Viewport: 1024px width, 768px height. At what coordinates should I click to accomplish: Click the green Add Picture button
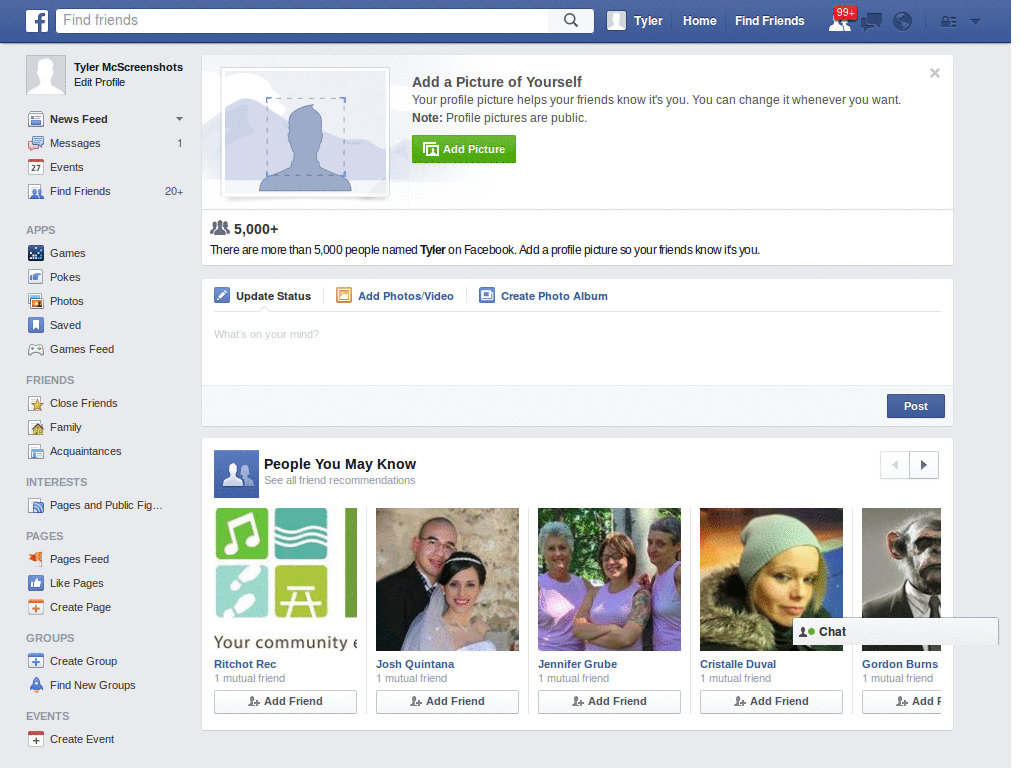tap(464, 149)
